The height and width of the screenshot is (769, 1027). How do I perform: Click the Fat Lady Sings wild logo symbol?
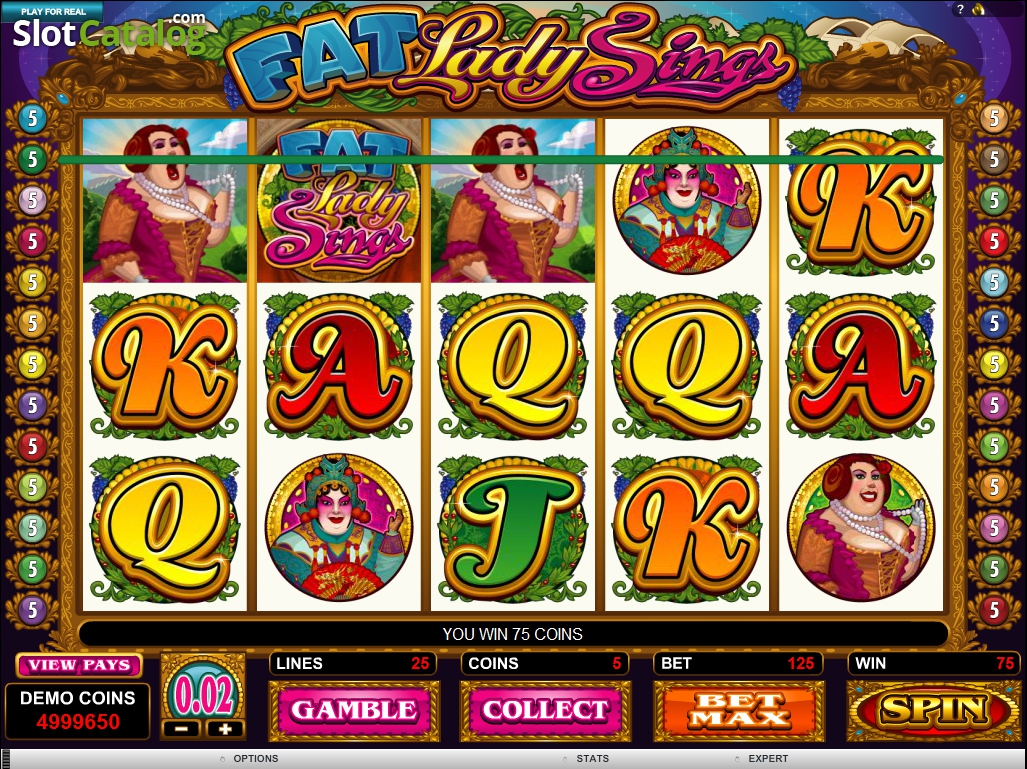click(x=339, y=201)
